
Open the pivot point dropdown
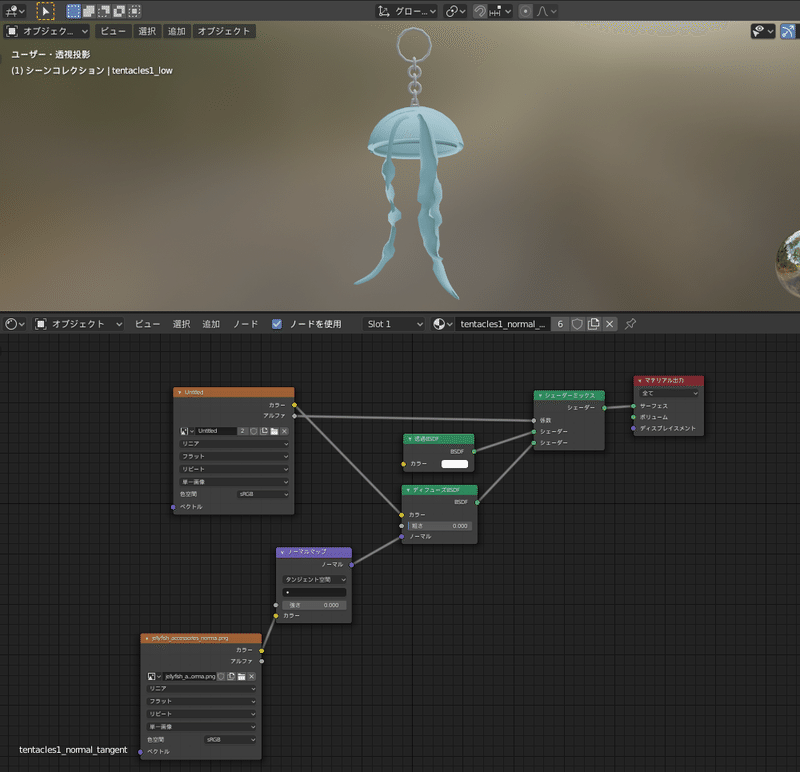[x=455, y=11]
